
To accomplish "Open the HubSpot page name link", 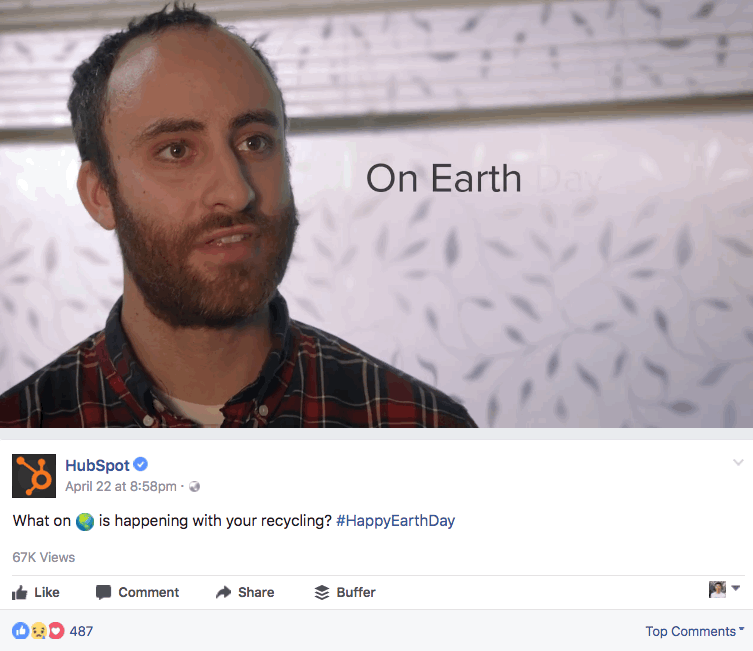I will click(97, 465).
